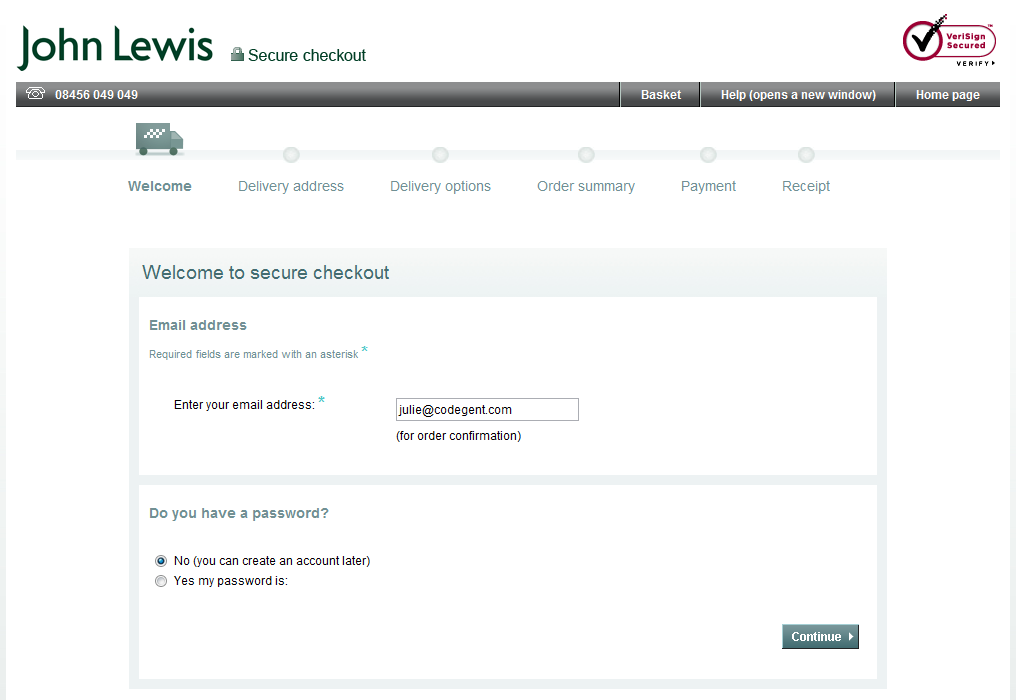The height and width of the screenshot is (700, 1016).
Task: Select the Yes my password is option
Action: click(161, 581)
